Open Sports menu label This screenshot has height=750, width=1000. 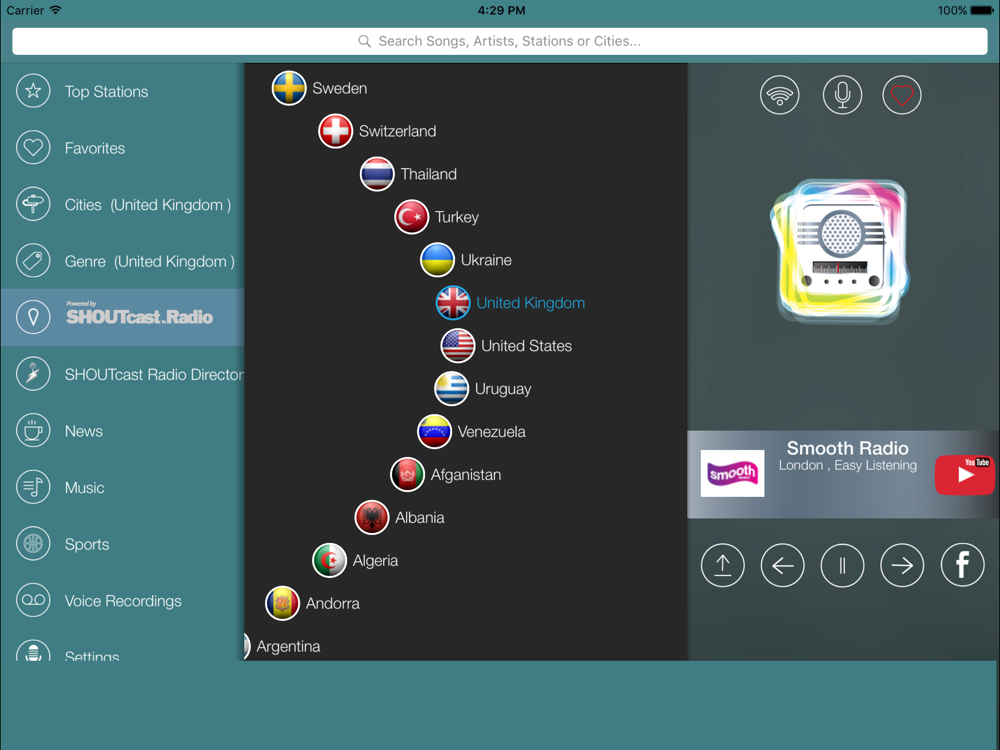(87, 545)
